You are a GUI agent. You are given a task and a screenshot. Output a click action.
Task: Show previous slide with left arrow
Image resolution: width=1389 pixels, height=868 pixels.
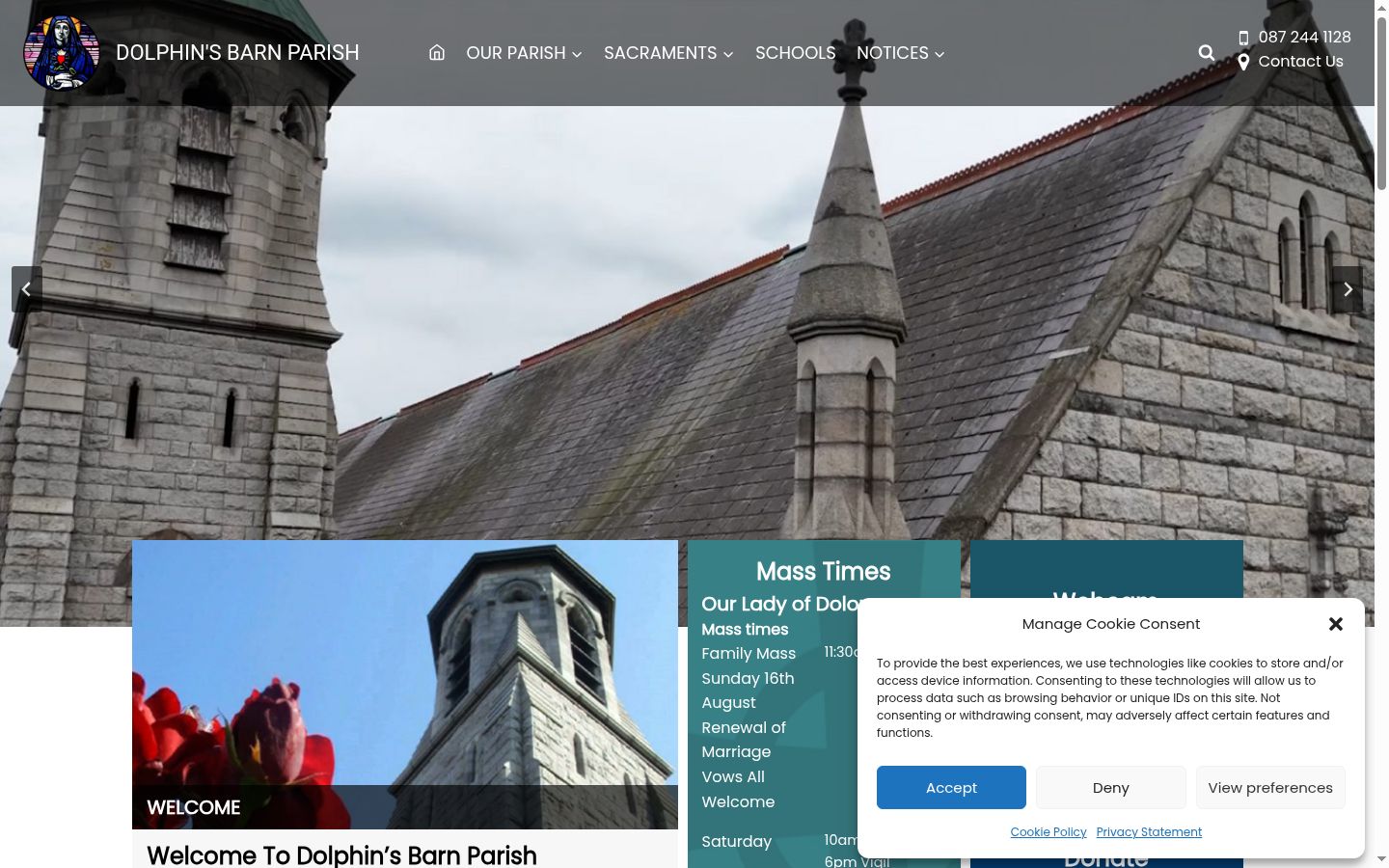click(x=26, y=289)
